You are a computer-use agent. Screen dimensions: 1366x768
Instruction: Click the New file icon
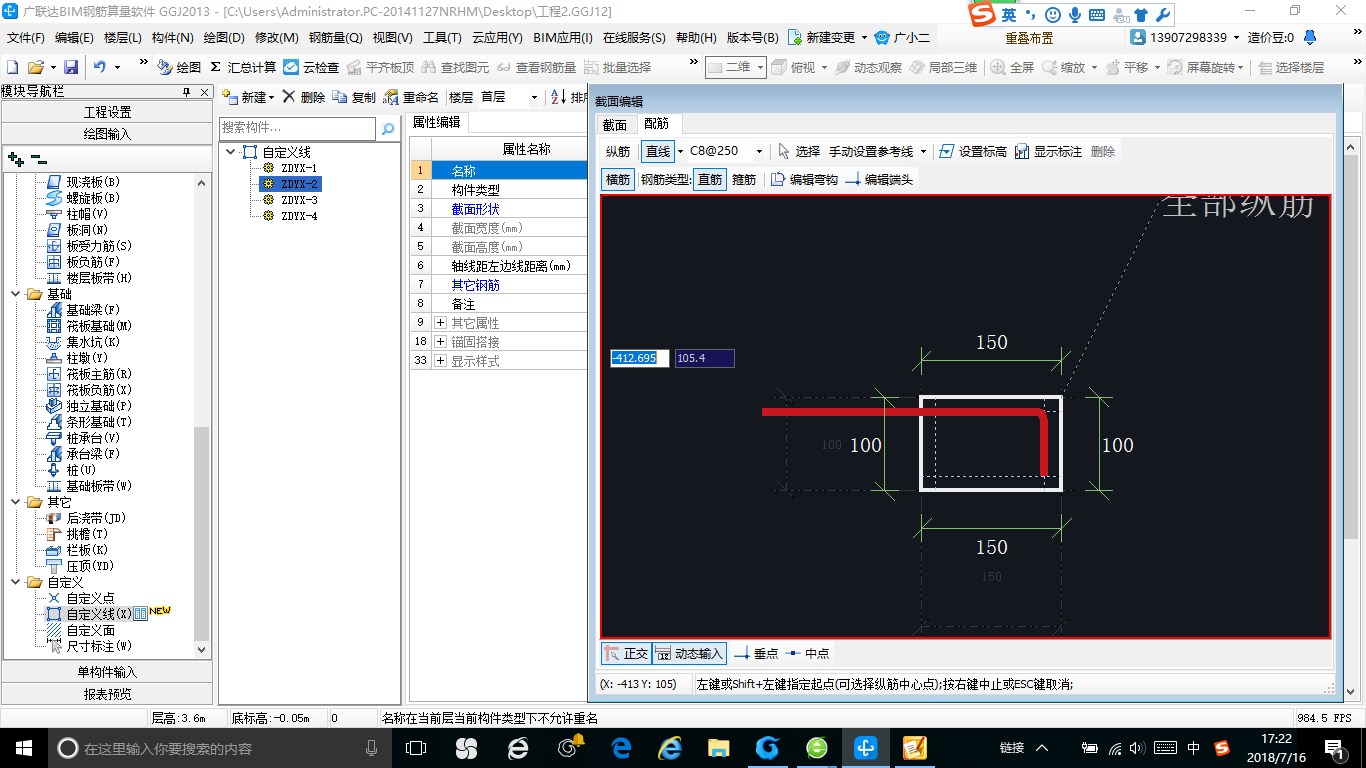point(13,67)
